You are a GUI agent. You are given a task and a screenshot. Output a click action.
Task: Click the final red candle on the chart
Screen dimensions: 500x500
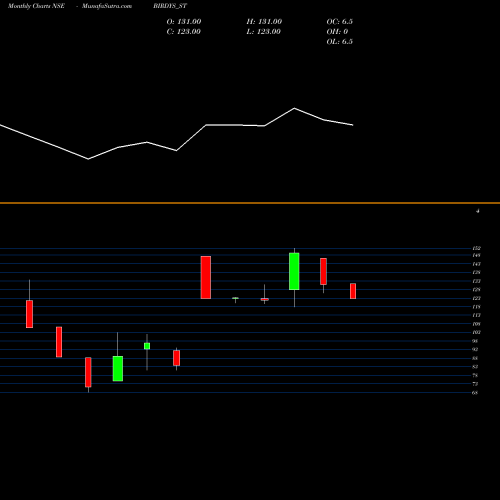[x=353, y=291]
